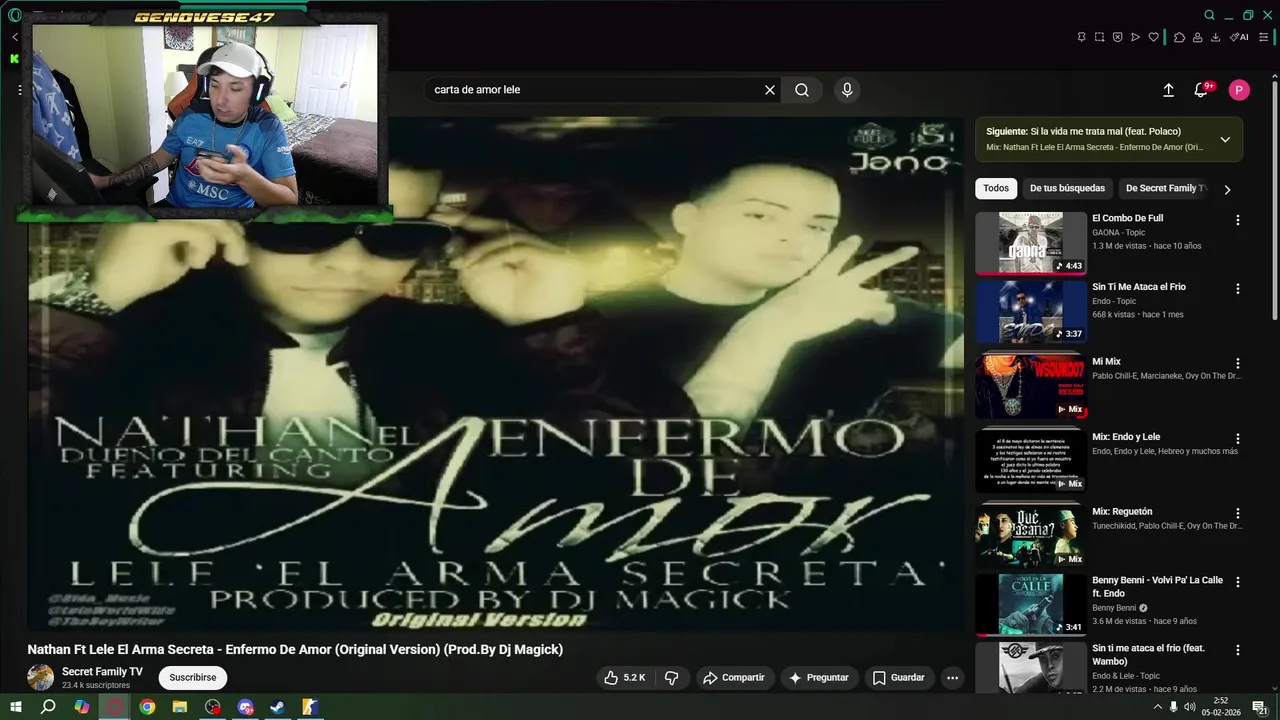The image size is (1280, 720).
Task: Open Benny Benni - Volvi Pa' La Calle video
Action: point(1031,605)
